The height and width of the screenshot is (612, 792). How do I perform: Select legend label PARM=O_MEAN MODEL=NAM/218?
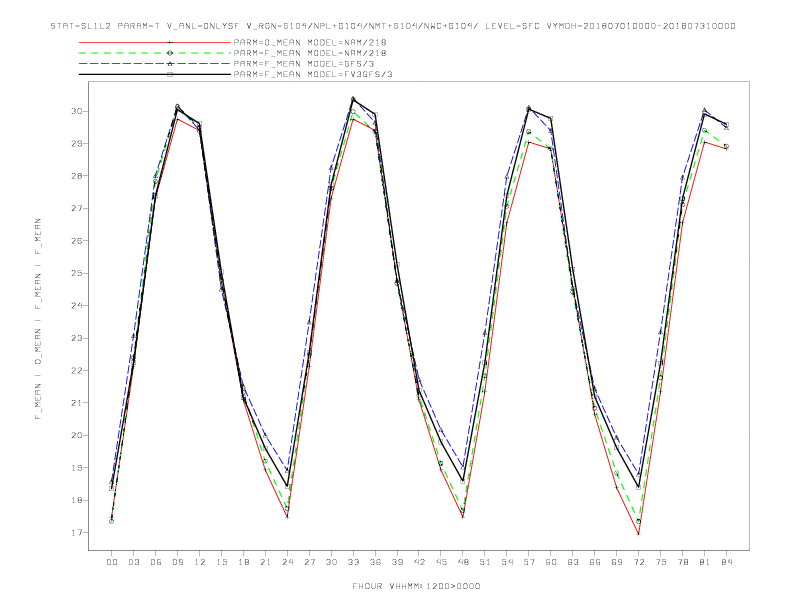[x=310, y=42]
